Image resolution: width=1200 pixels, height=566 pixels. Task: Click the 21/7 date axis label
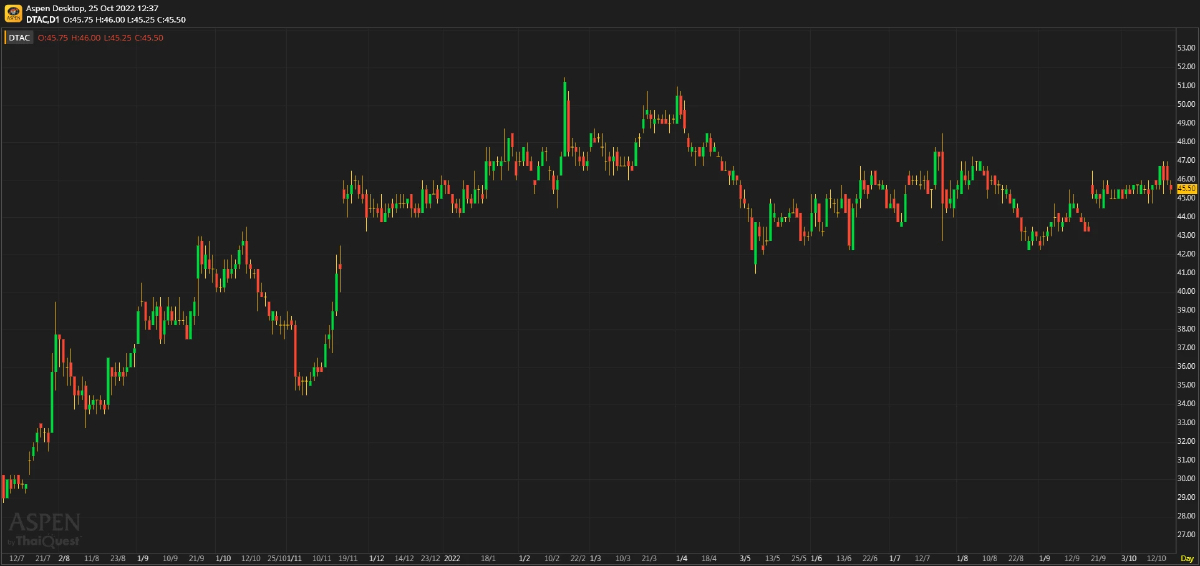(x=42, y=557)
